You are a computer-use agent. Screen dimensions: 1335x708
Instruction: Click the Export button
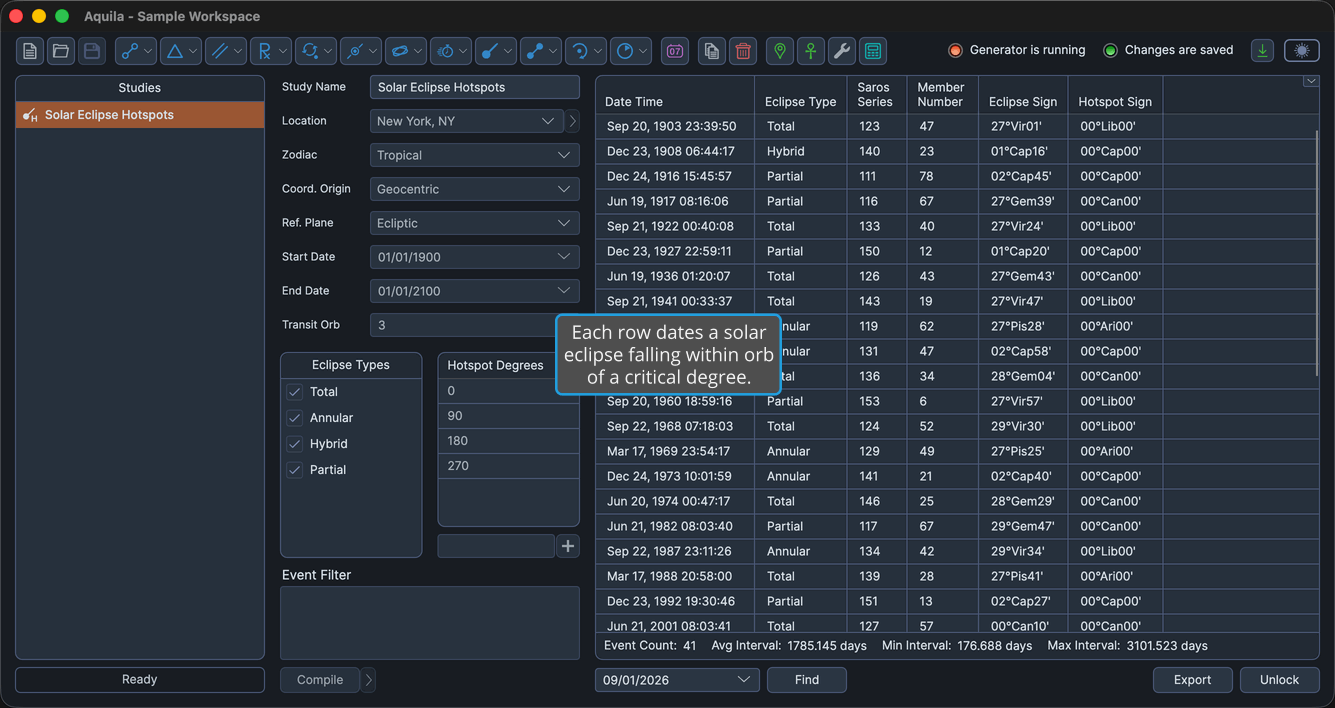tap(1193, 680)
